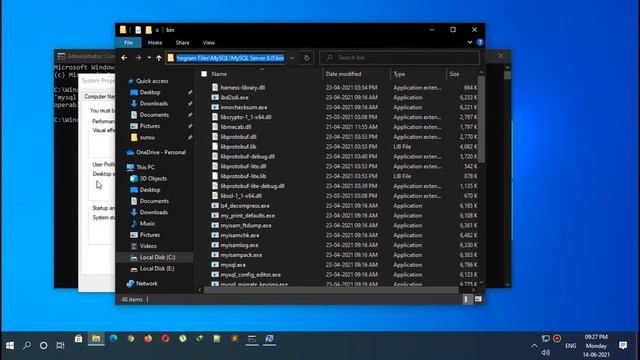Open the File tab

129,42
